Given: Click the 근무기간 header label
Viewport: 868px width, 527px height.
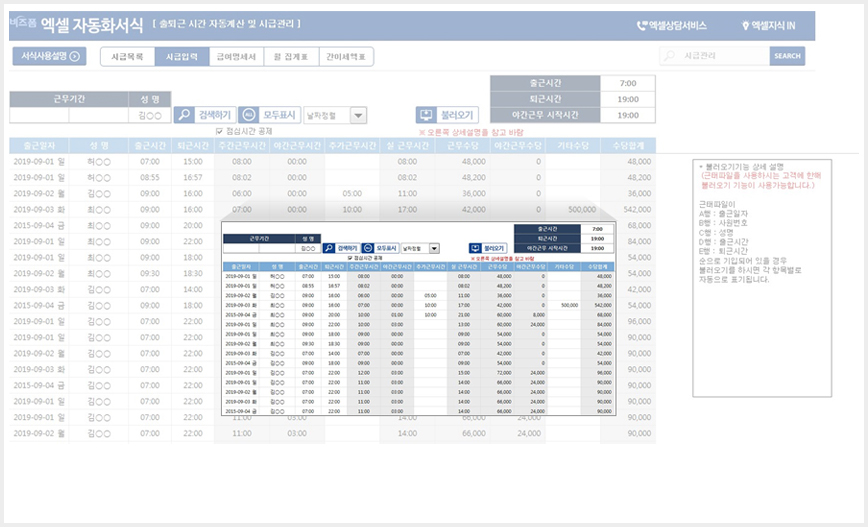Looking at the screenshot, I should (69, 99).
